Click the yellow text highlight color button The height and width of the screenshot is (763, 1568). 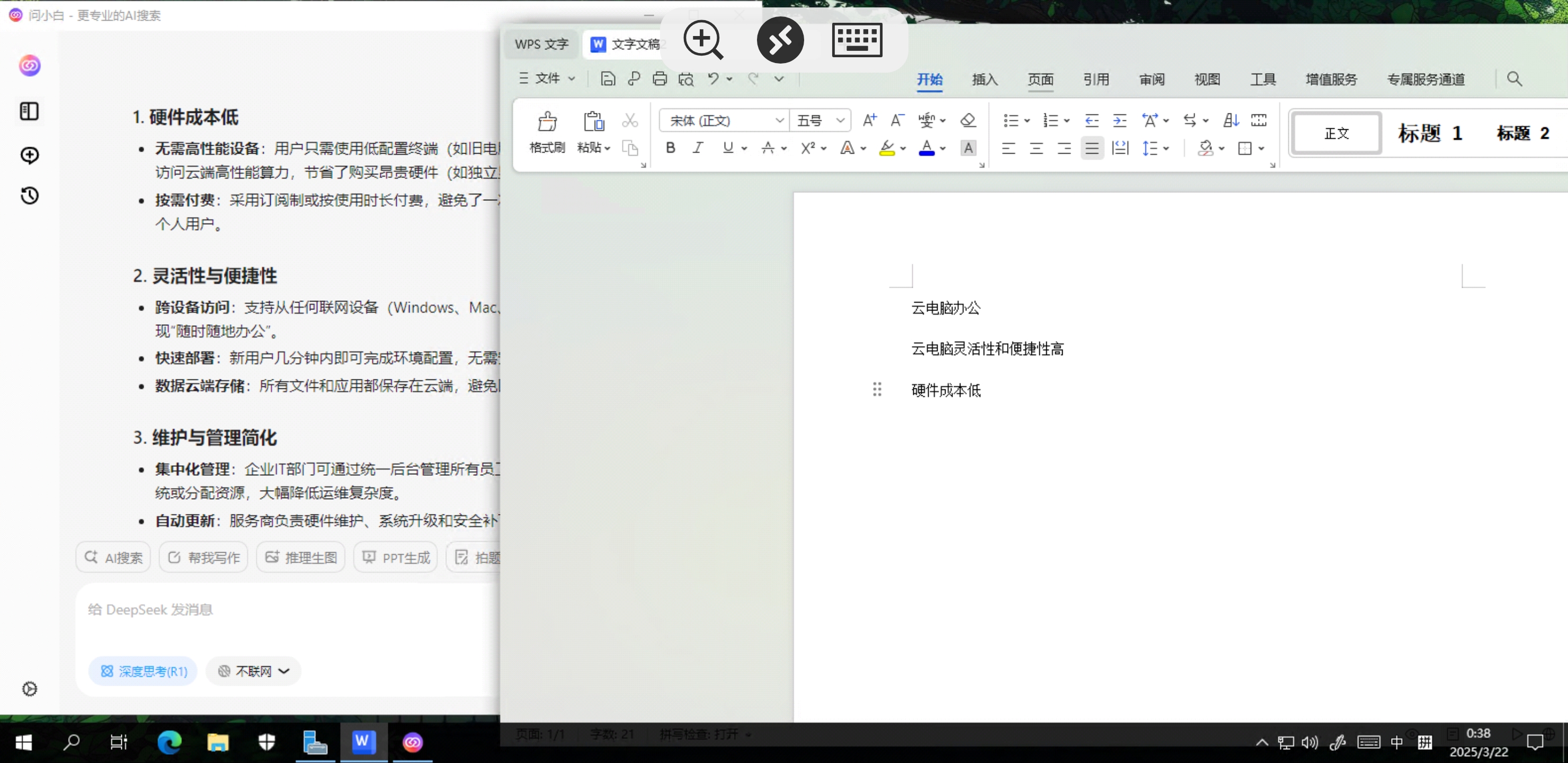pyautogui.click(x=887, y=148)
